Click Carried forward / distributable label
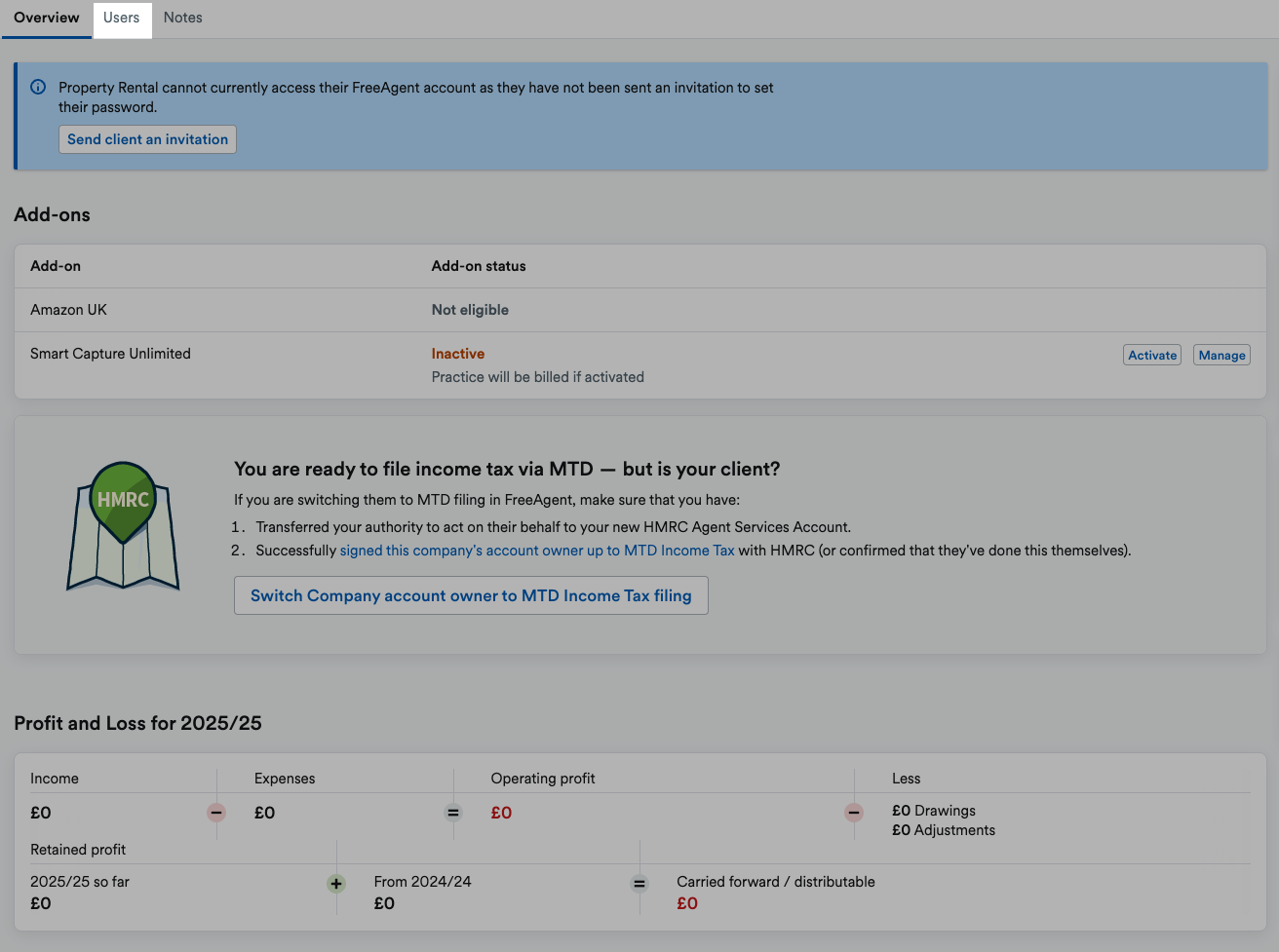1279x952 pixels. click(x=776, y=882)
